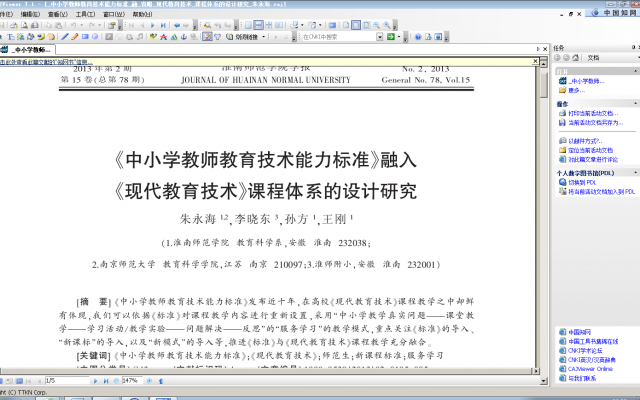Open 与我们联系 link

582,378
